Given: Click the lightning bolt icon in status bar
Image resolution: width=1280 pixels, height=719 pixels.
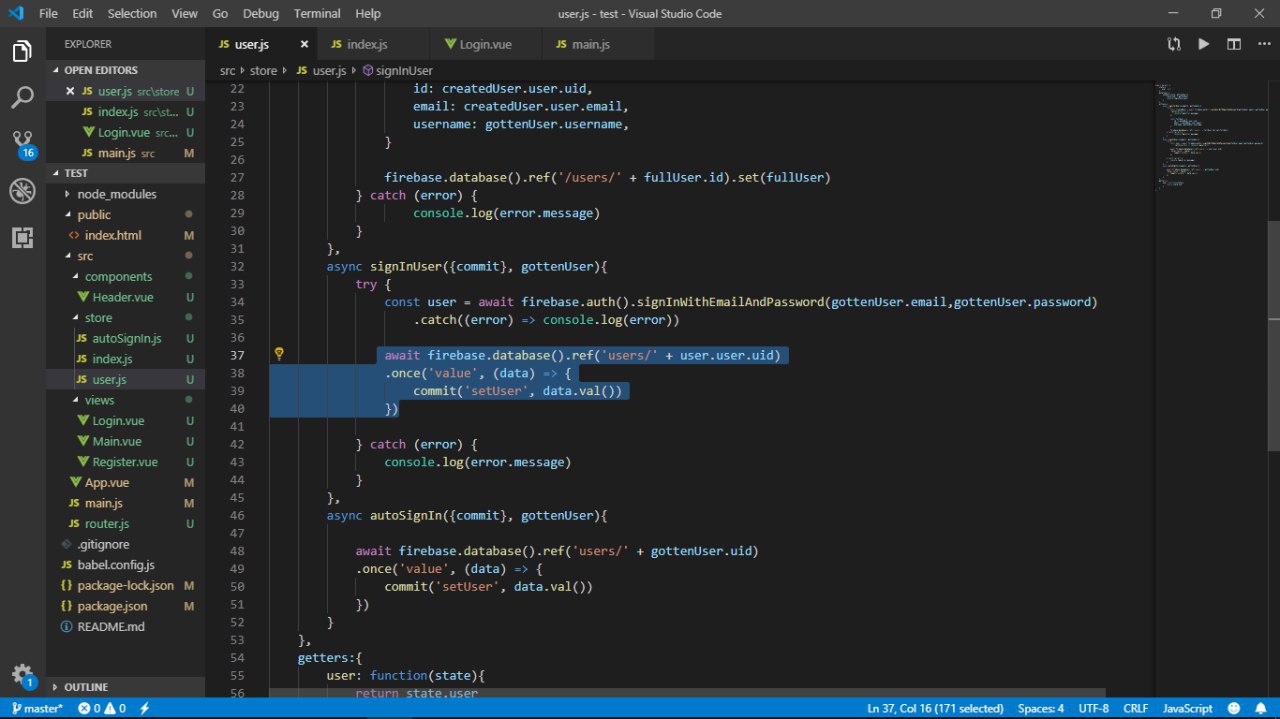Looking at the screenshot, I should coord(145,708).
